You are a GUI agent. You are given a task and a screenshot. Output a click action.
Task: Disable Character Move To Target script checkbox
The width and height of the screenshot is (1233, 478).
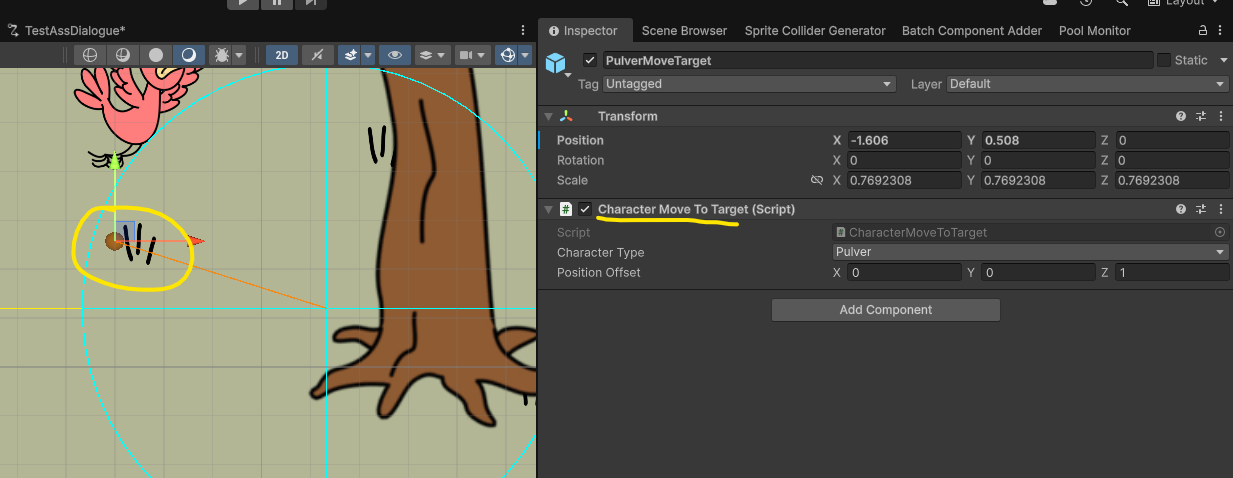click(x=585, y=209)
